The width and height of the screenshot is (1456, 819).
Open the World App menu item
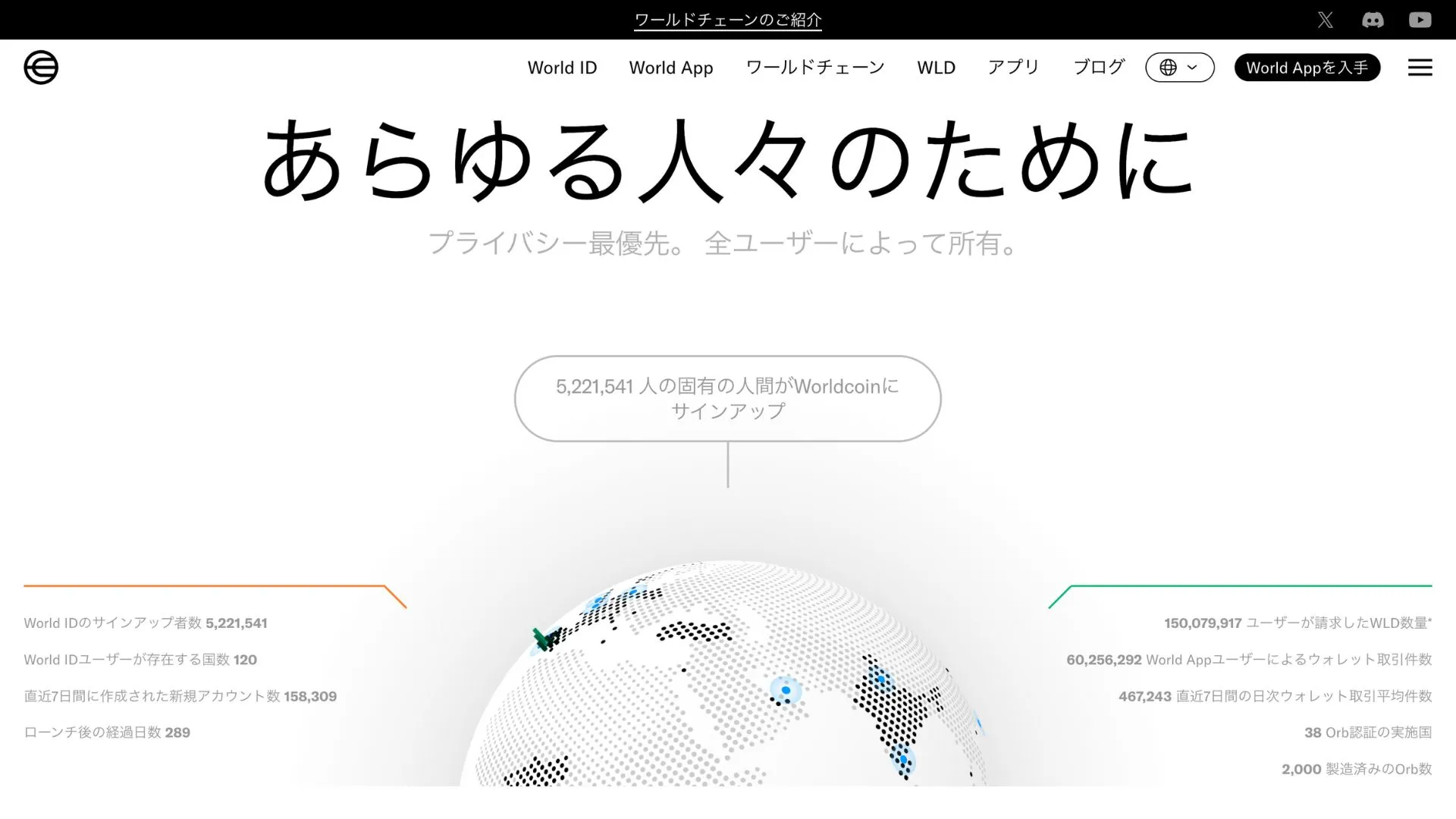click(x=670, y=67)
